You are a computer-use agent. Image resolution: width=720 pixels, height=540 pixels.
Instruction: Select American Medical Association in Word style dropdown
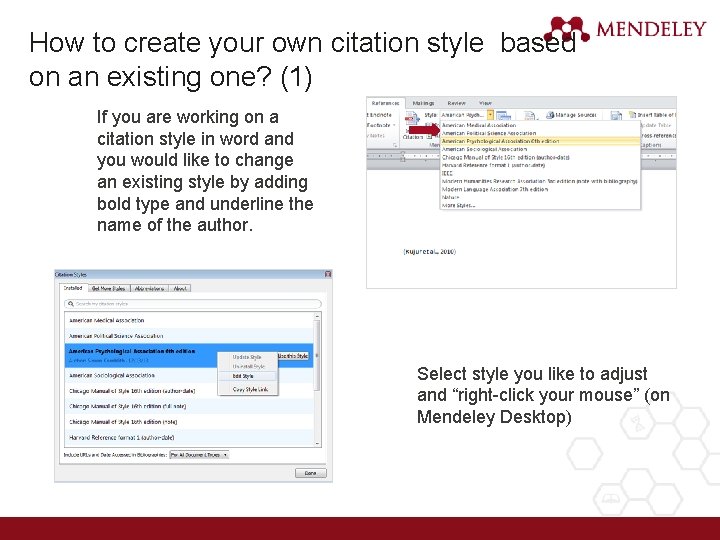click(x=540, y=125)
